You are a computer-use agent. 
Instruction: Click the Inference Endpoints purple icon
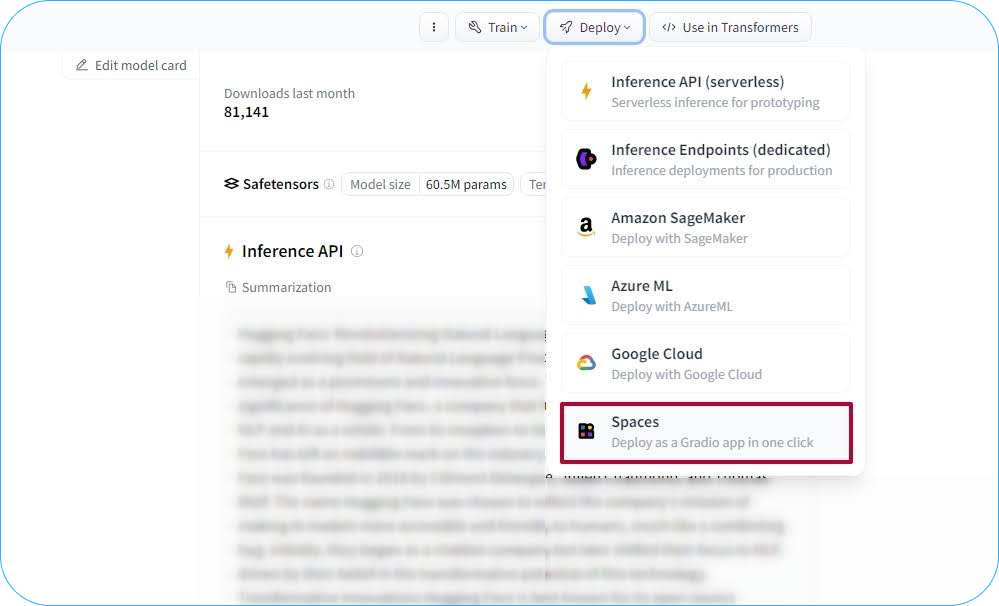tap(586, 159)
